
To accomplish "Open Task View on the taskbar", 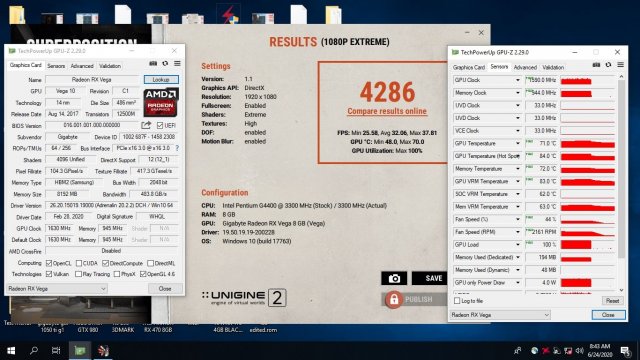I will point(56,351).
